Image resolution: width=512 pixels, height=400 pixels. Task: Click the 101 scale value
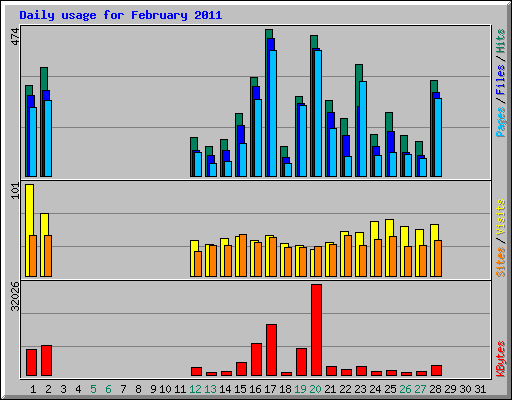tap(15, 191)
